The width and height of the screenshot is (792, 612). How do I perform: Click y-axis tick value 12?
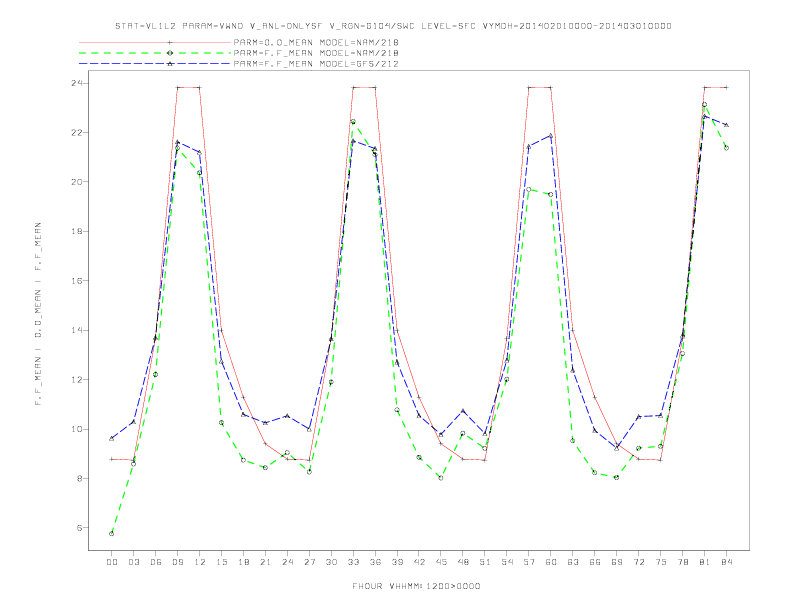[x=76, y=380]
